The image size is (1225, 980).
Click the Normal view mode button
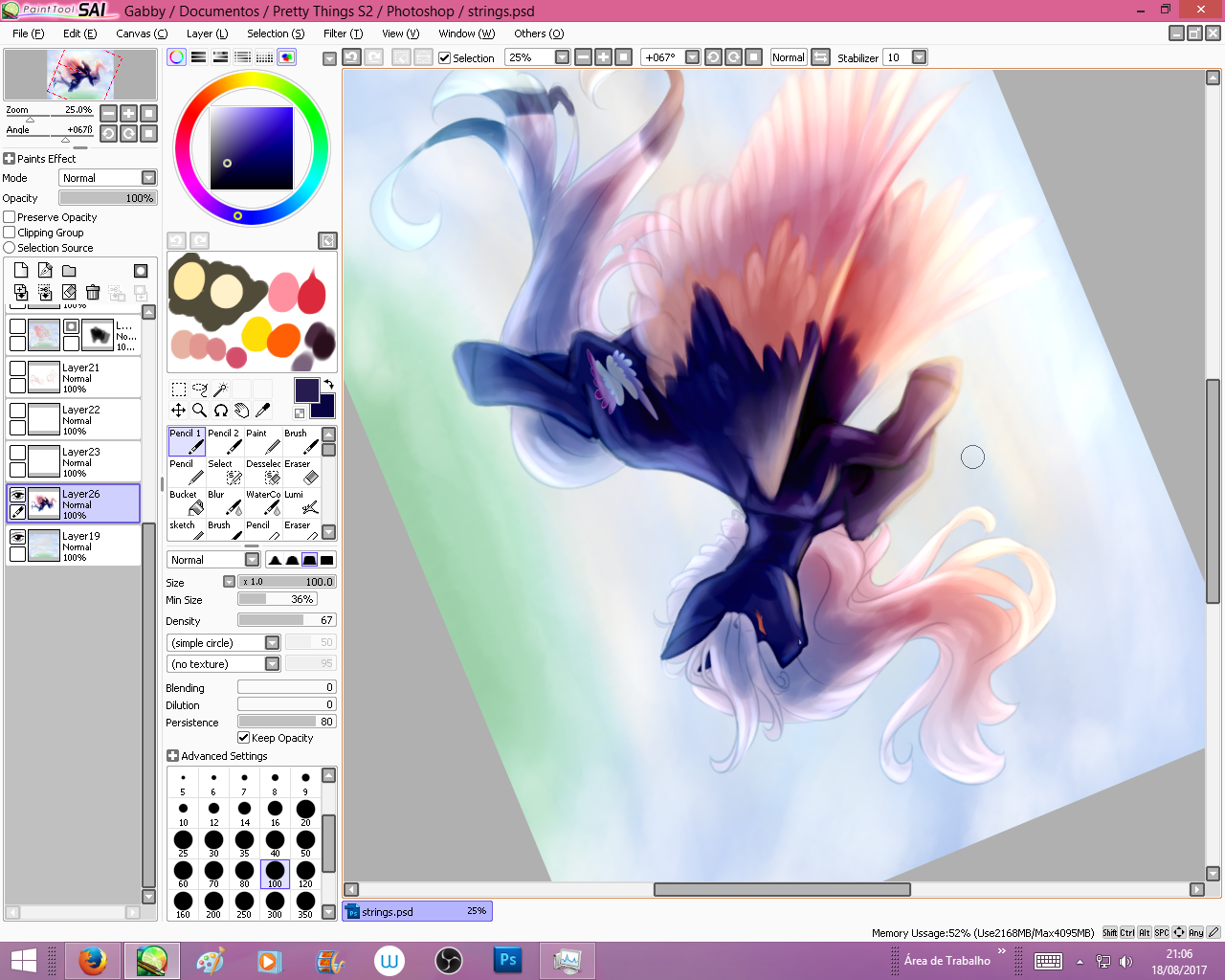(789, 57)
